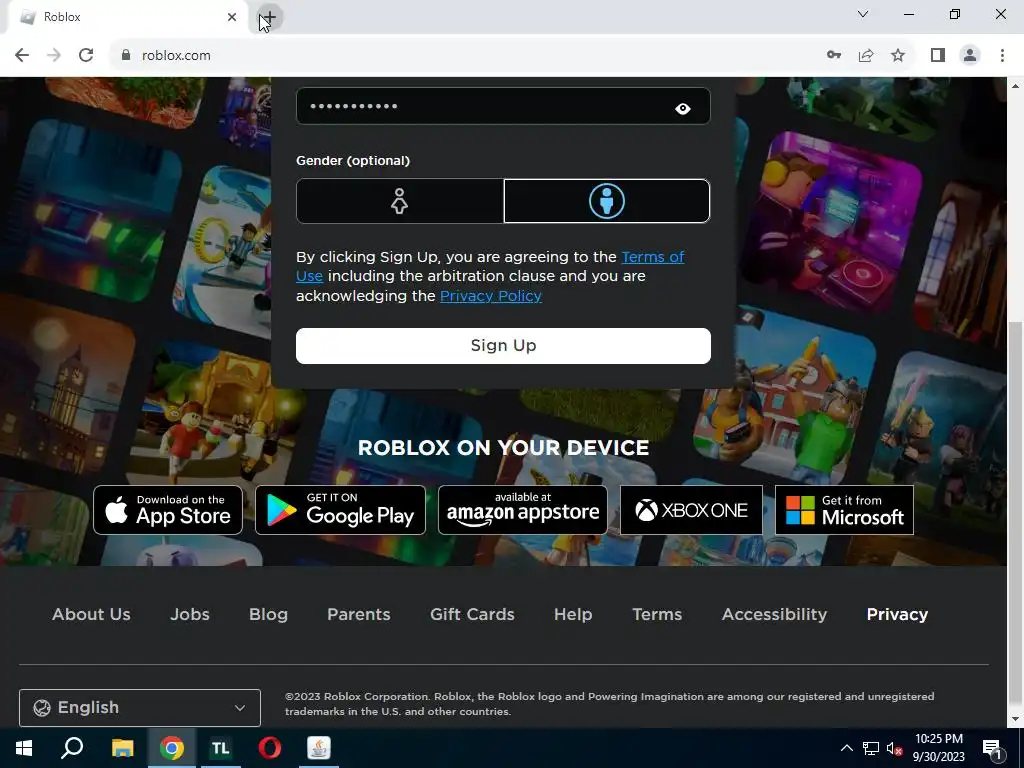Screen dimensions: 1024x768
Task: Select the male gender option
Action: pos(607,201)
